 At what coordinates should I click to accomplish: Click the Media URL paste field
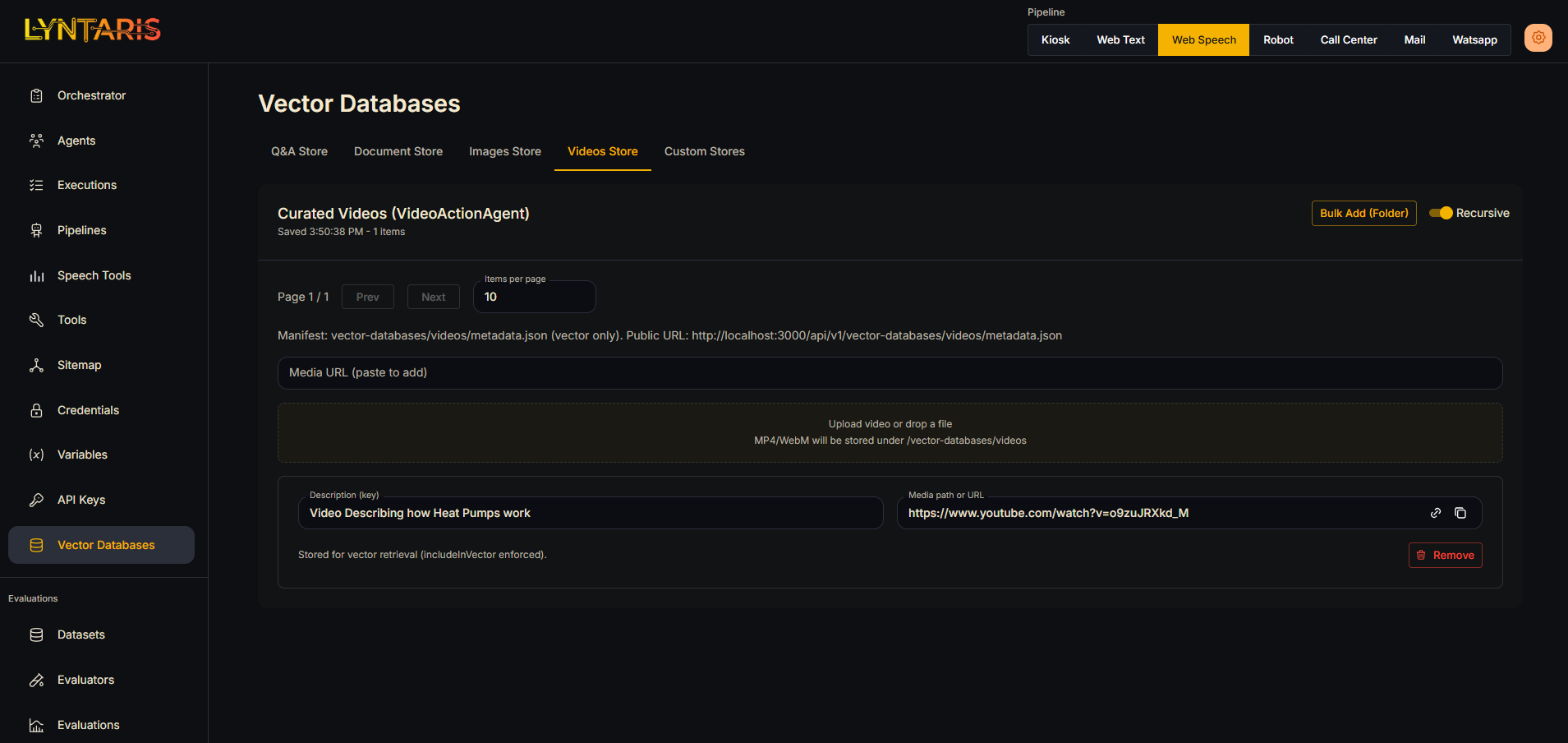[x=890, y=373]
